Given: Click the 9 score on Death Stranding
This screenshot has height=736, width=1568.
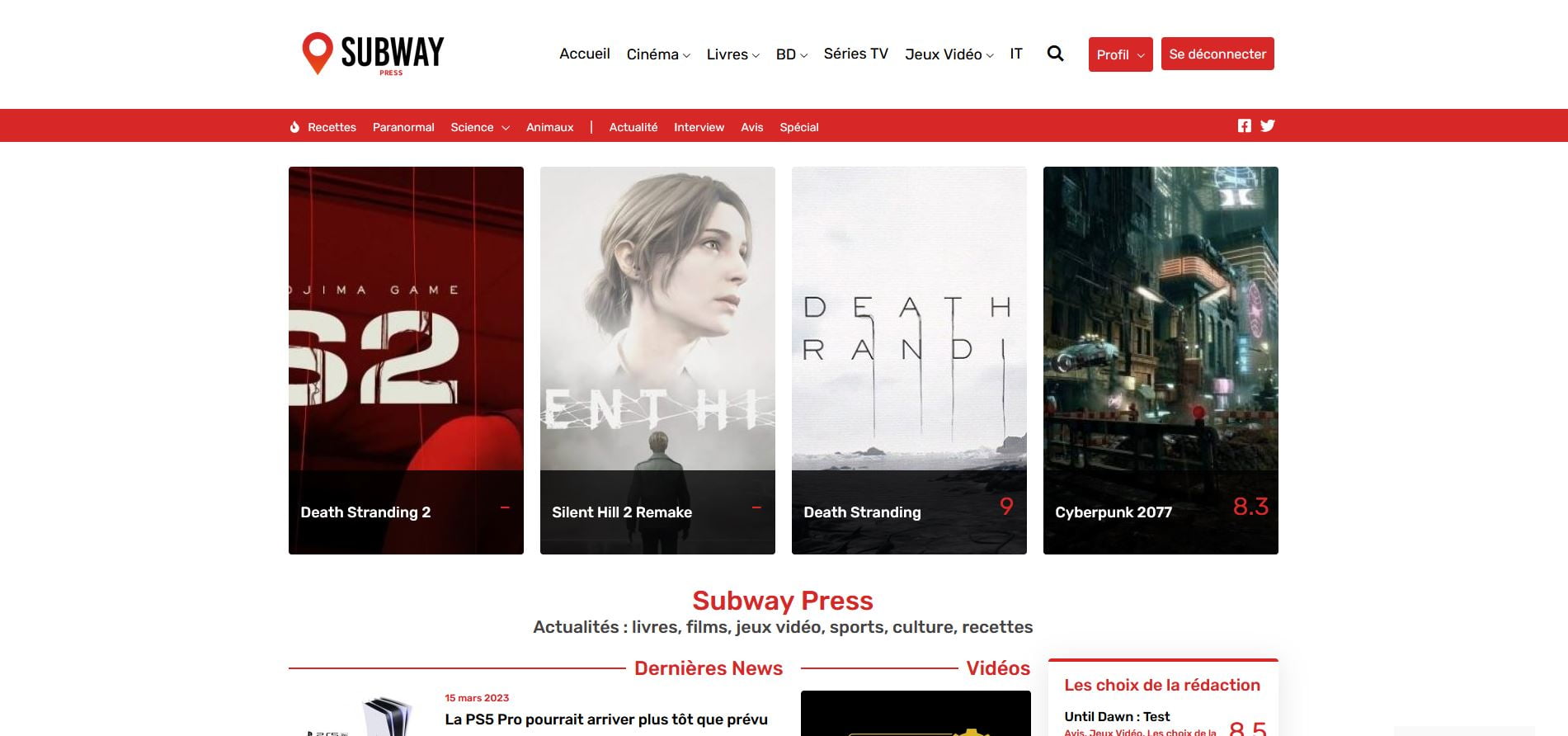Looking at the screenshot, I should pyautogui.click(x=1006, y=507).
